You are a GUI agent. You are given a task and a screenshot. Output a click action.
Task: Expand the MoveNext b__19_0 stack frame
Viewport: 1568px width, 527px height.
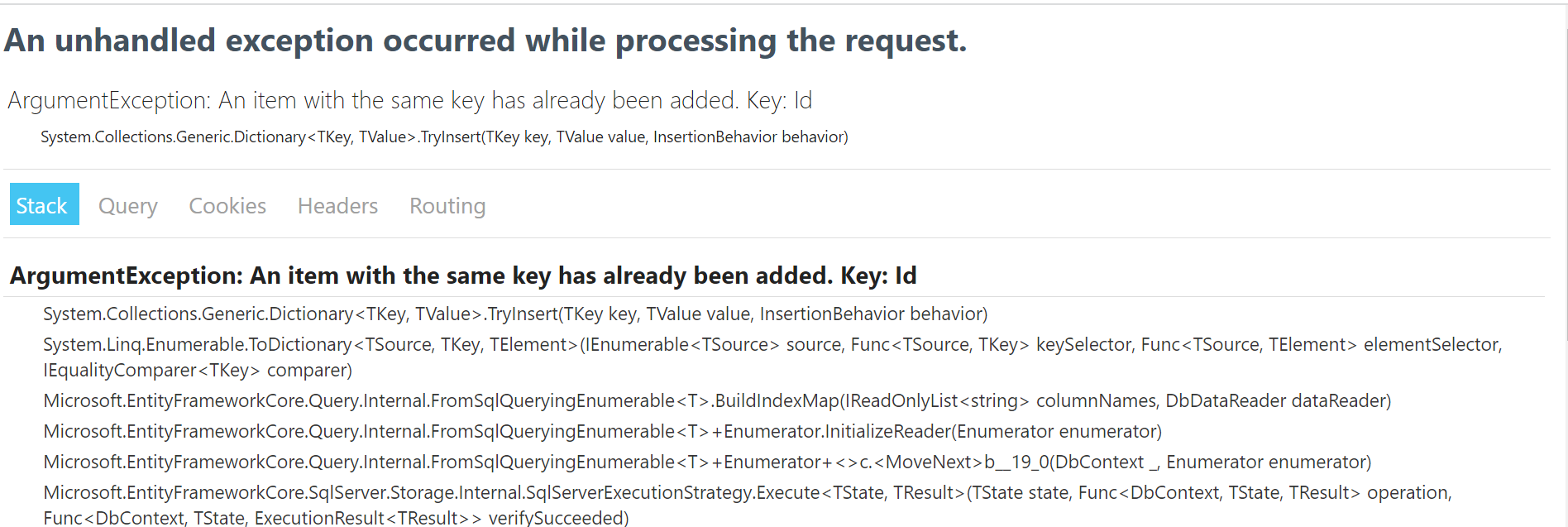[x=707, y=462]
